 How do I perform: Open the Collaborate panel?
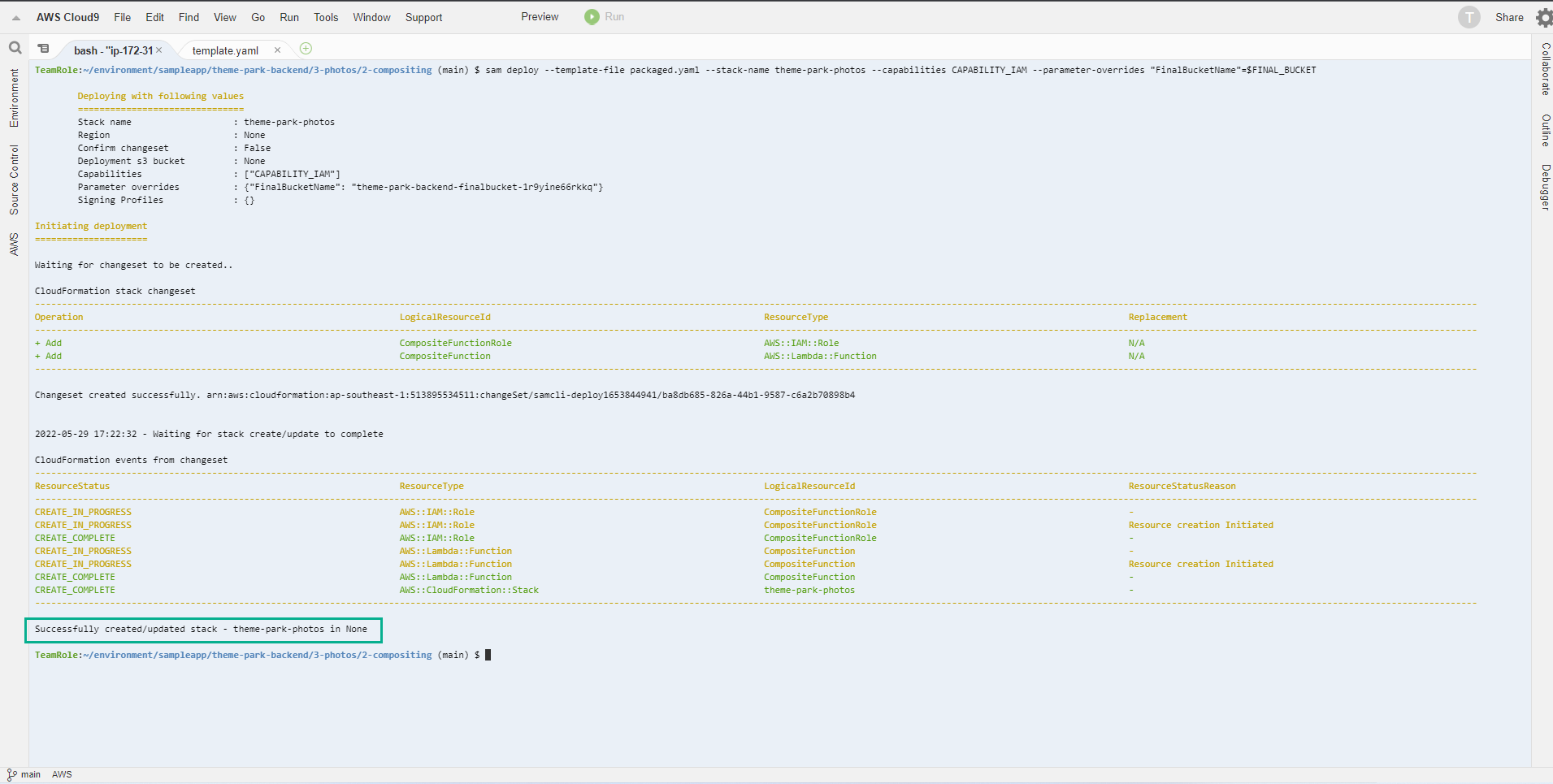coord(1546,69)
